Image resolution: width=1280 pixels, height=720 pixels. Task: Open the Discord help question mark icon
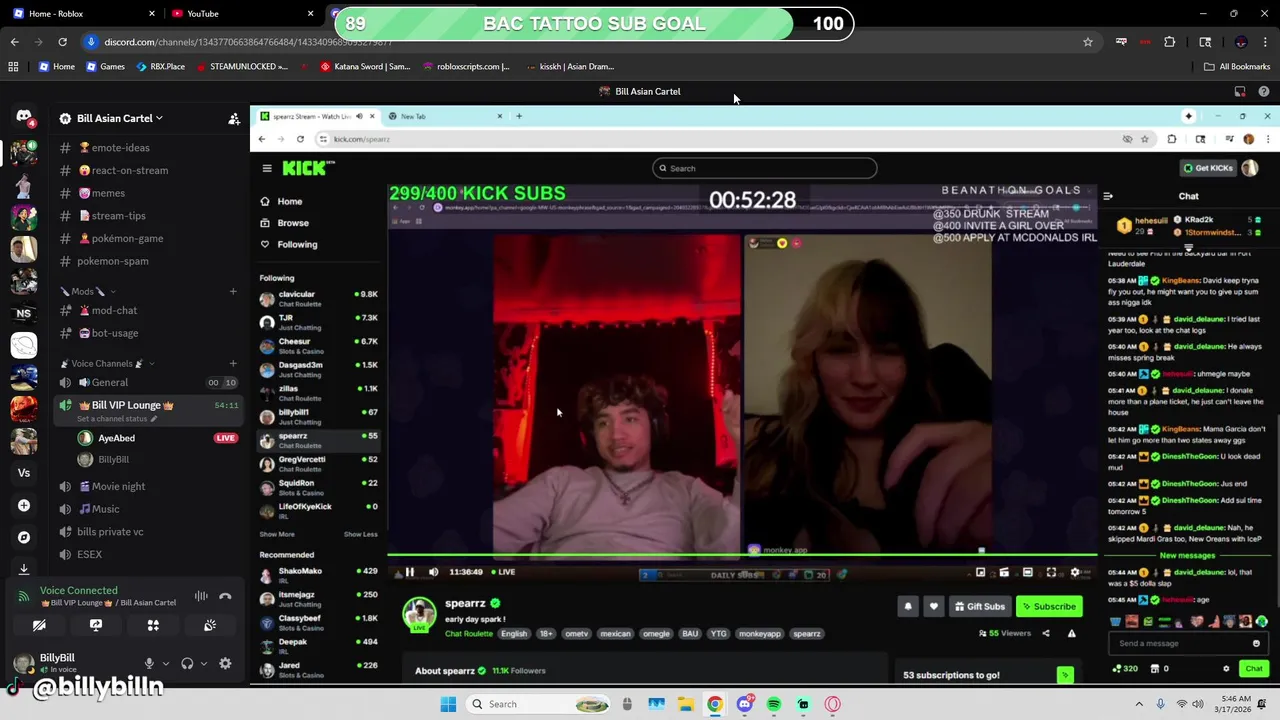[x=1264, y=91]
